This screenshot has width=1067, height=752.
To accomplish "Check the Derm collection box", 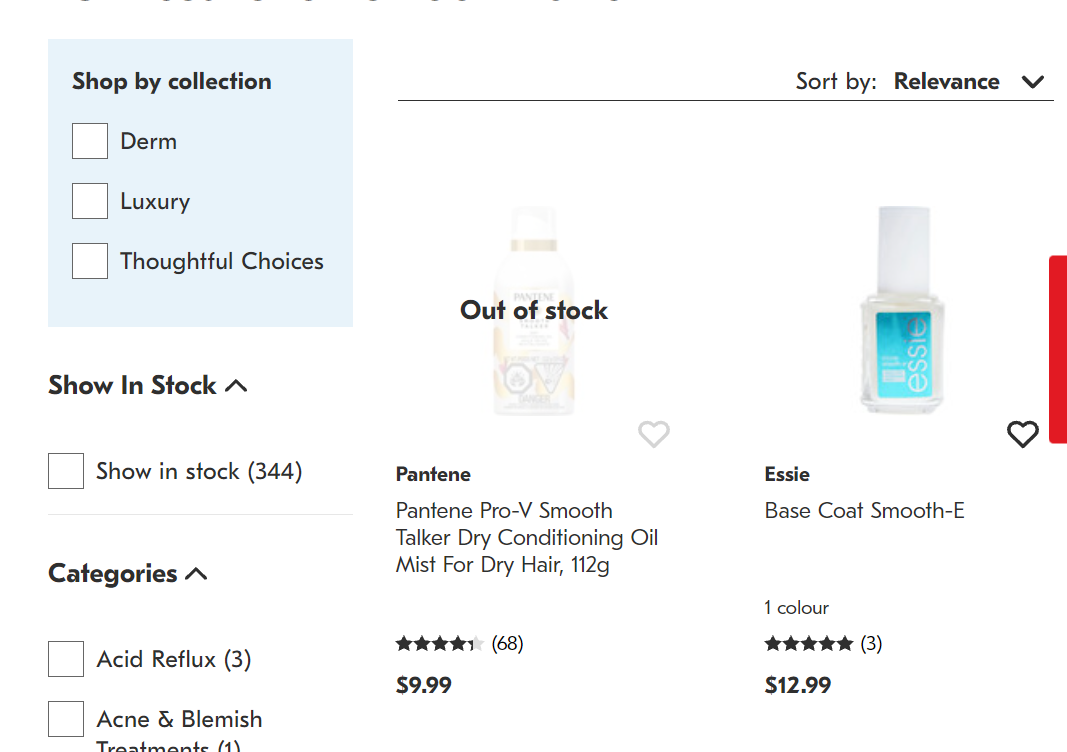I will click(90, 141).
